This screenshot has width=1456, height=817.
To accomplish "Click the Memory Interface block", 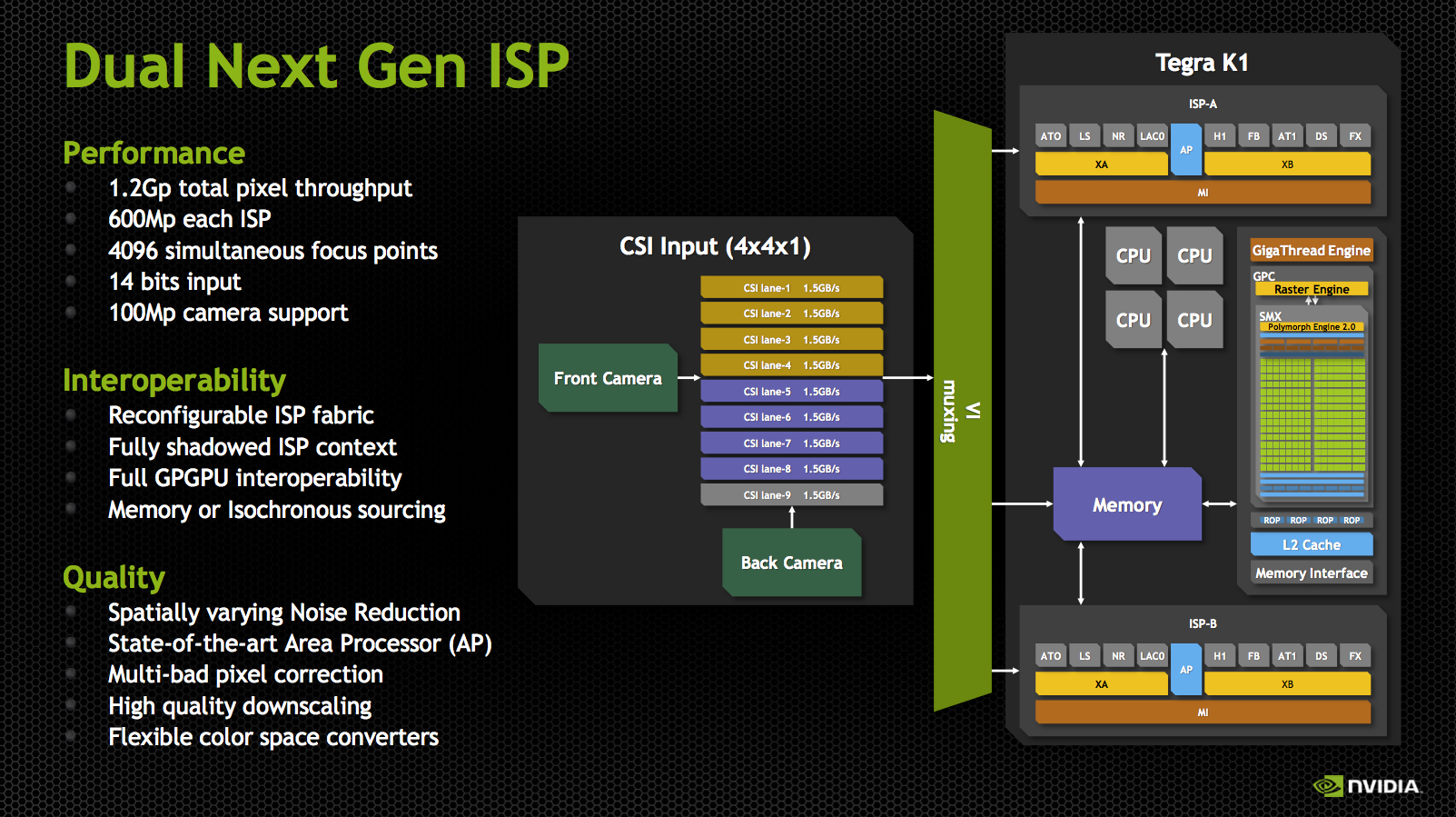I will (1312, 573).
